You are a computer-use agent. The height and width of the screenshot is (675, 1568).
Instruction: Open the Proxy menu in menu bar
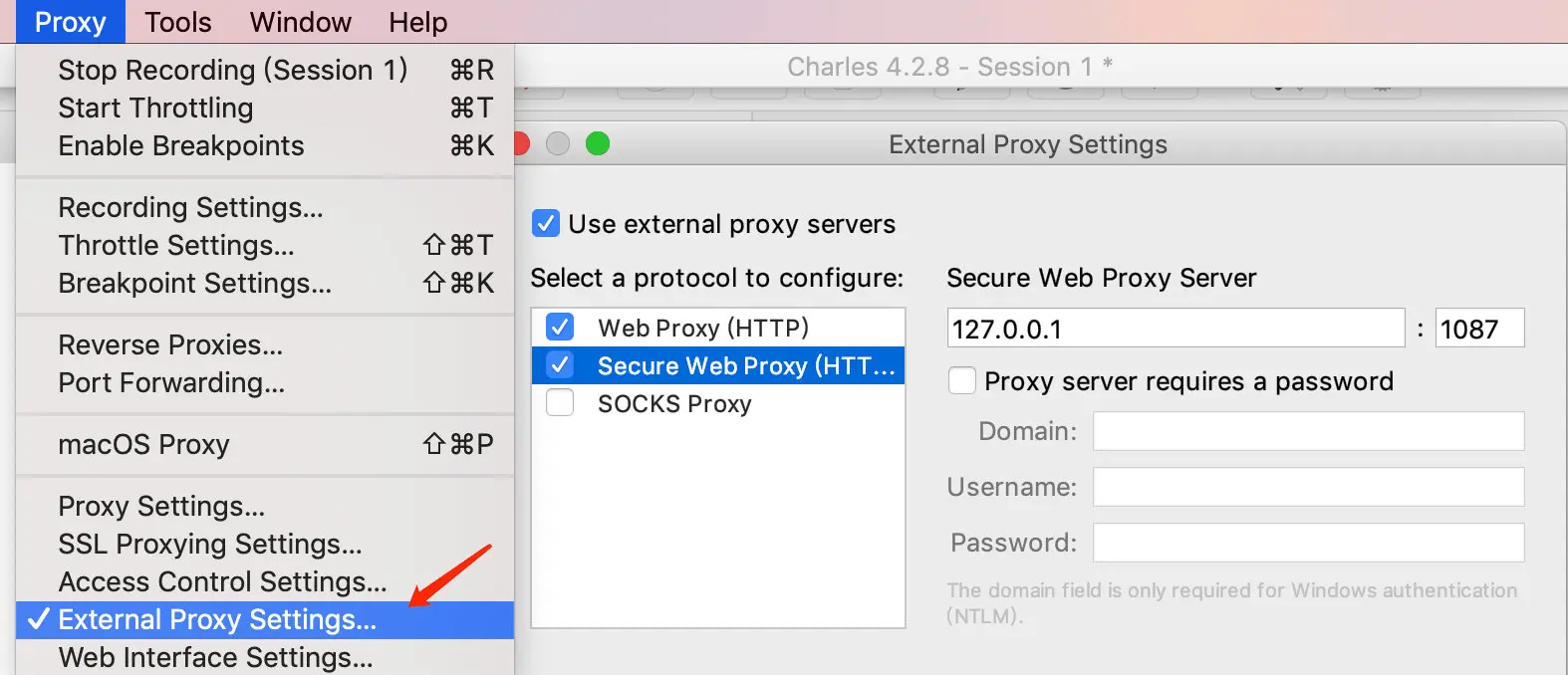[70, 22]
